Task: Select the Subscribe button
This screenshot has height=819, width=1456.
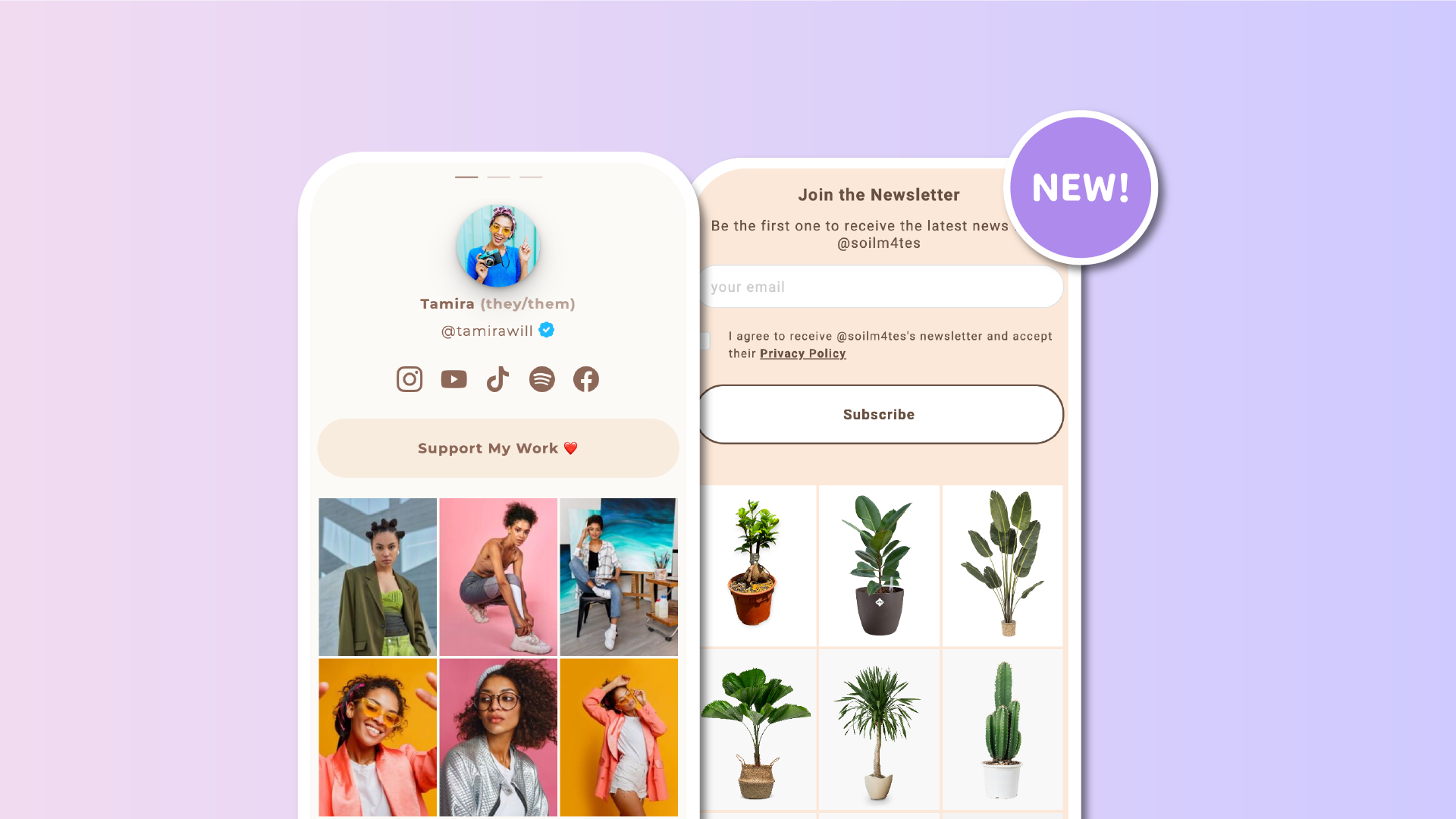Action: pos(879,414)
